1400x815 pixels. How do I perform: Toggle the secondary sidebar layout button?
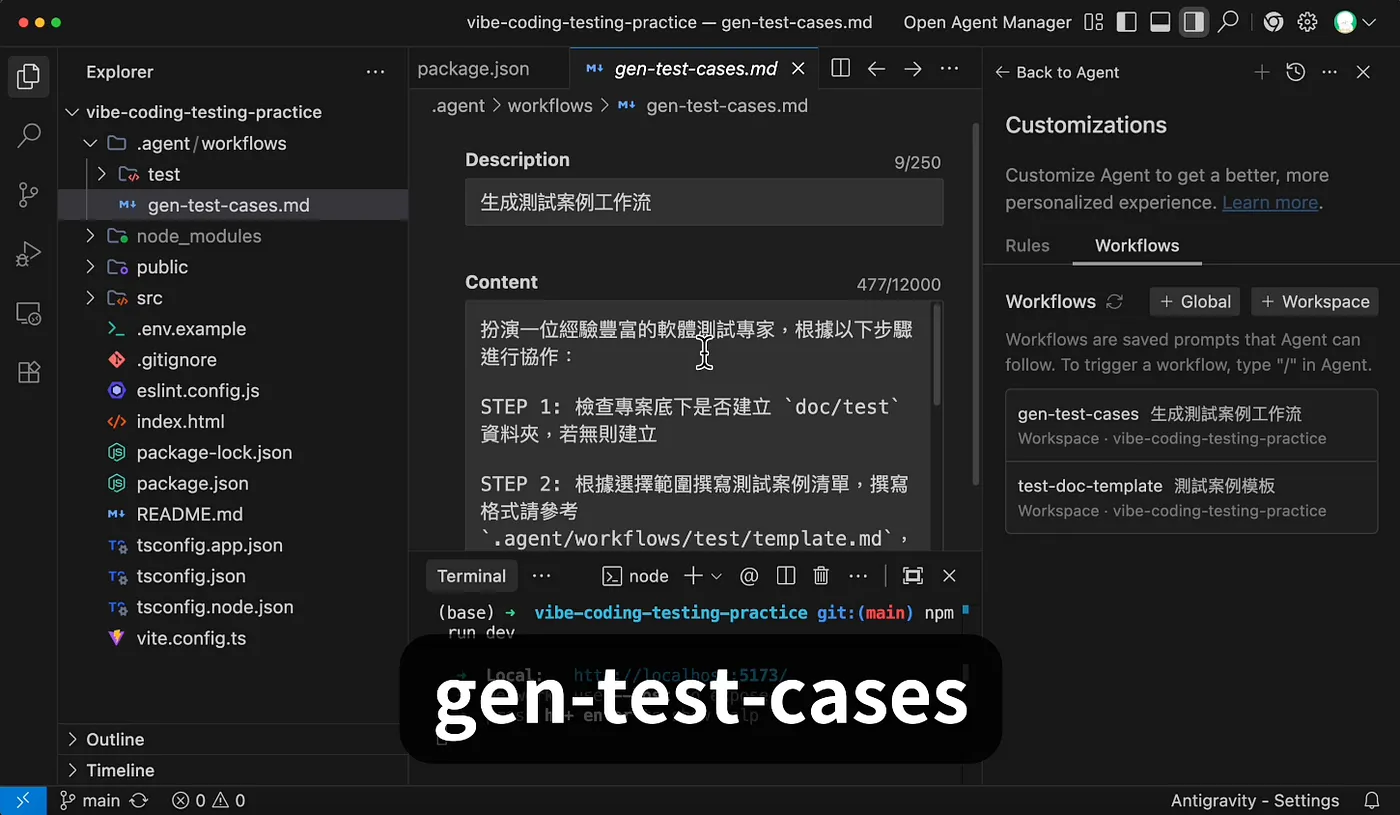click(x=1193, y=22)
